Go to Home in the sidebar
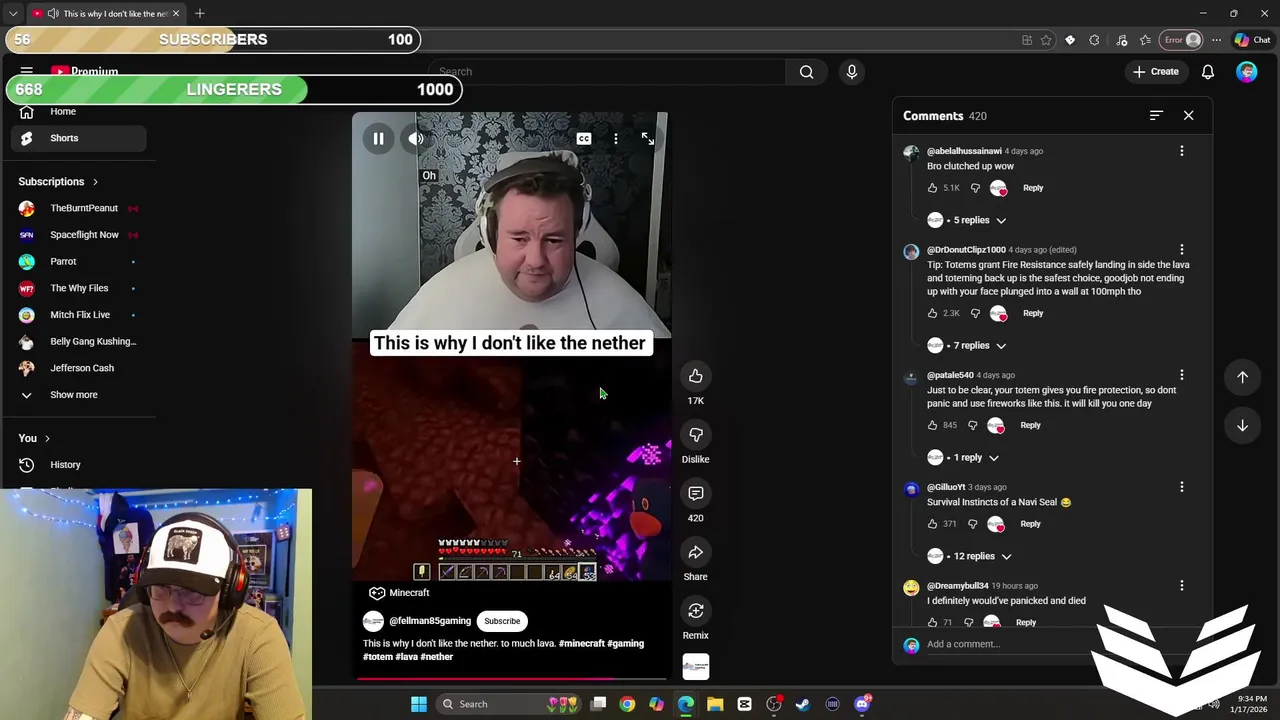 pyautogui.click(x=80, y=112)
